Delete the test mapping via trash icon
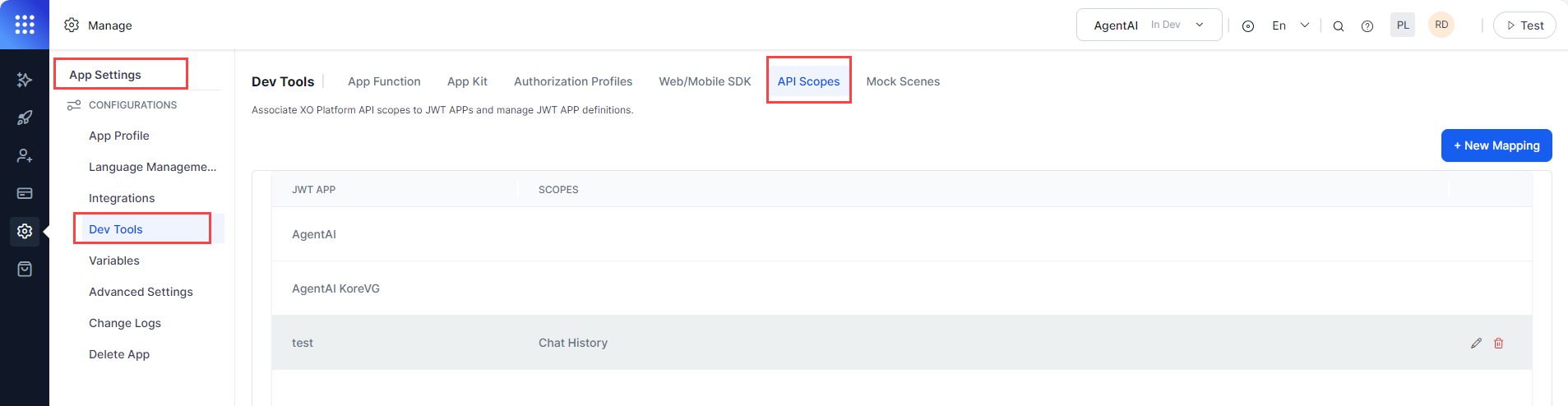The height and width of the screenshot is (406, 1568). 1498,343
